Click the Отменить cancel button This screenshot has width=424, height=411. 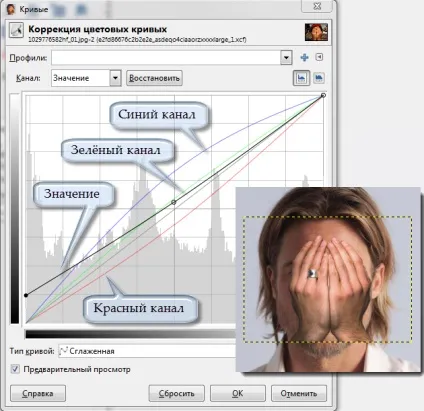coord(299,393)
